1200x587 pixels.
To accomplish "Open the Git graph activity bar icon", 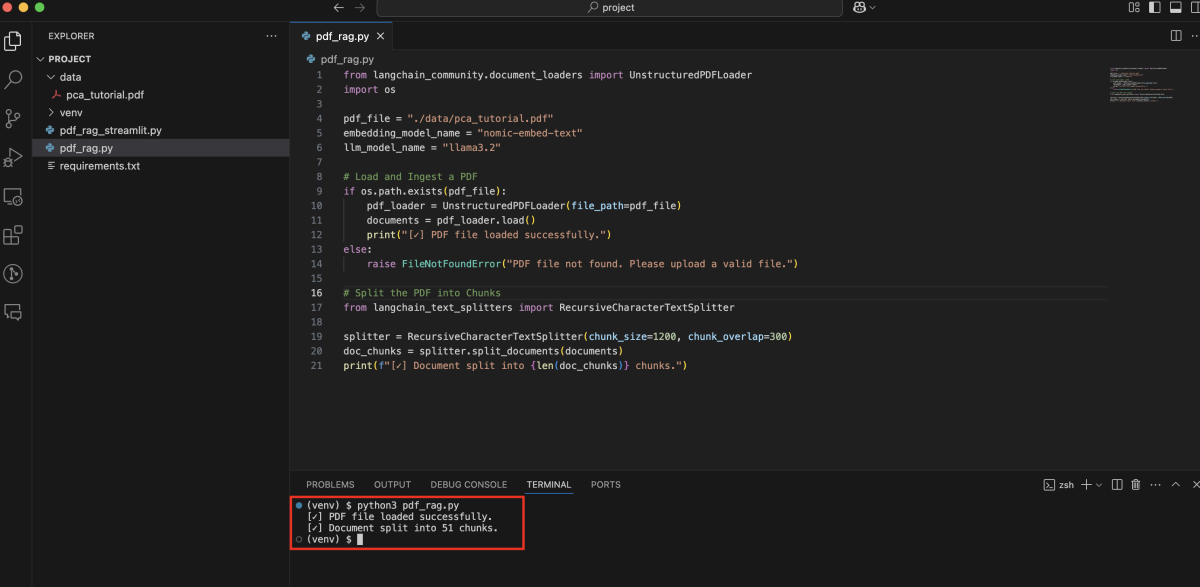I will pyautogui.click(x=13, y=273).
